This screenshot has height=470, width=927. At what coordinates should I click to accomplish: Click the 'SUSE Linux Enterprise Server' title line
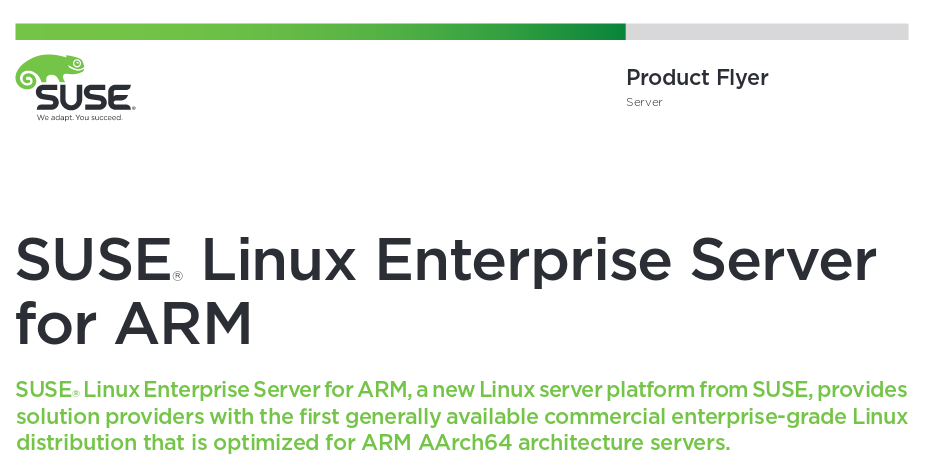point(446,261)
